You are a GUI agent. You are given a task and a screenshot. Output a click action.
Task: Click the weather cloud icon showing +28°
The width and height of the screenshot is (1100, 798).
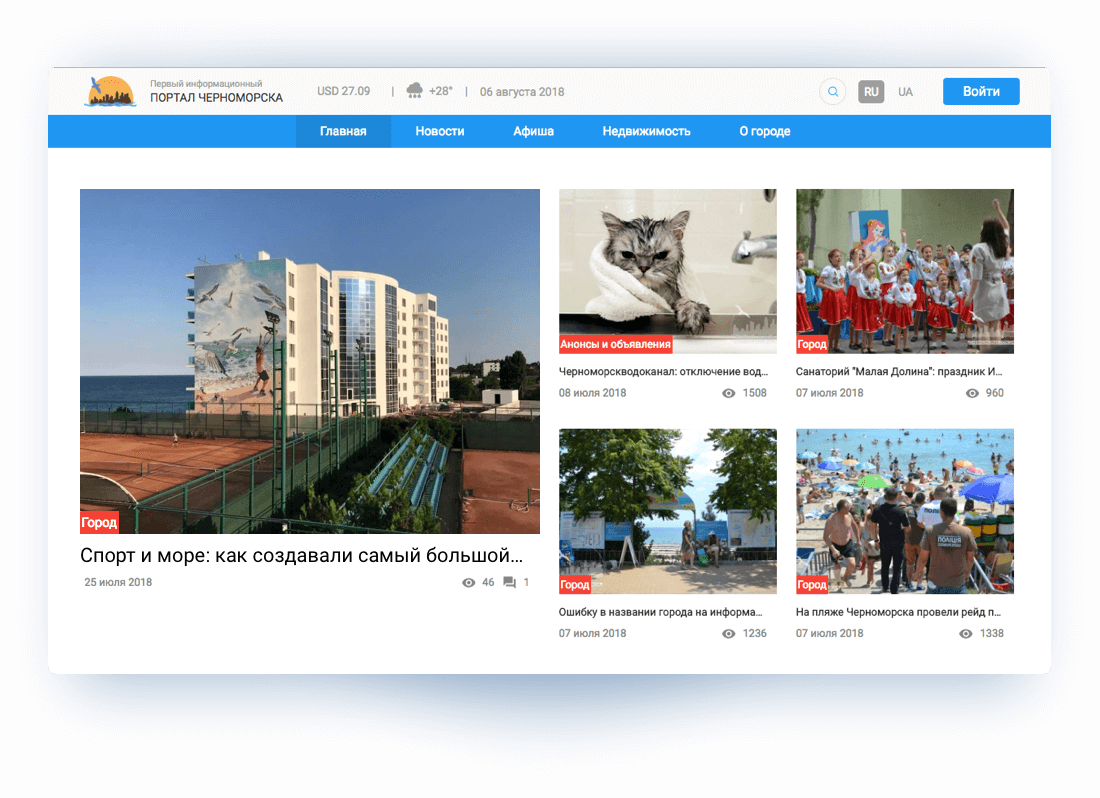[414, 90]
